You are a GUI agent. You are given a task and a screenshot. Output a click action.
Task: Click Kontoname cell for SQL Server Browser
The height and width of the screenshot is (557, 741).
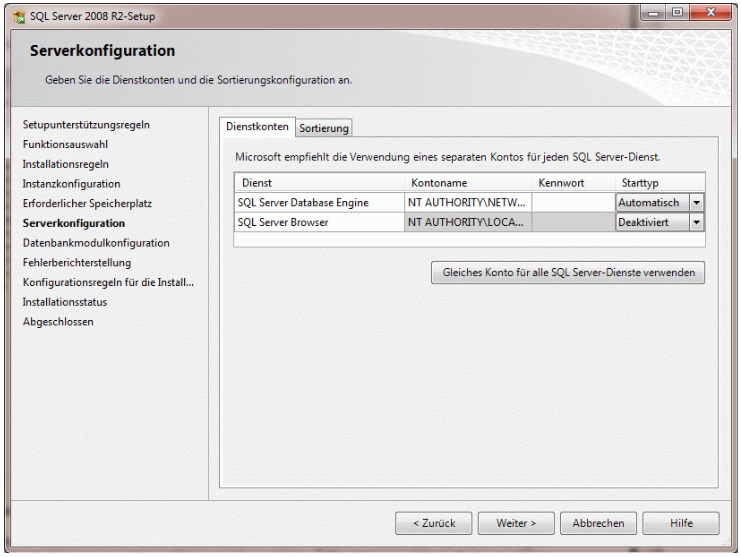pos(468,223)
